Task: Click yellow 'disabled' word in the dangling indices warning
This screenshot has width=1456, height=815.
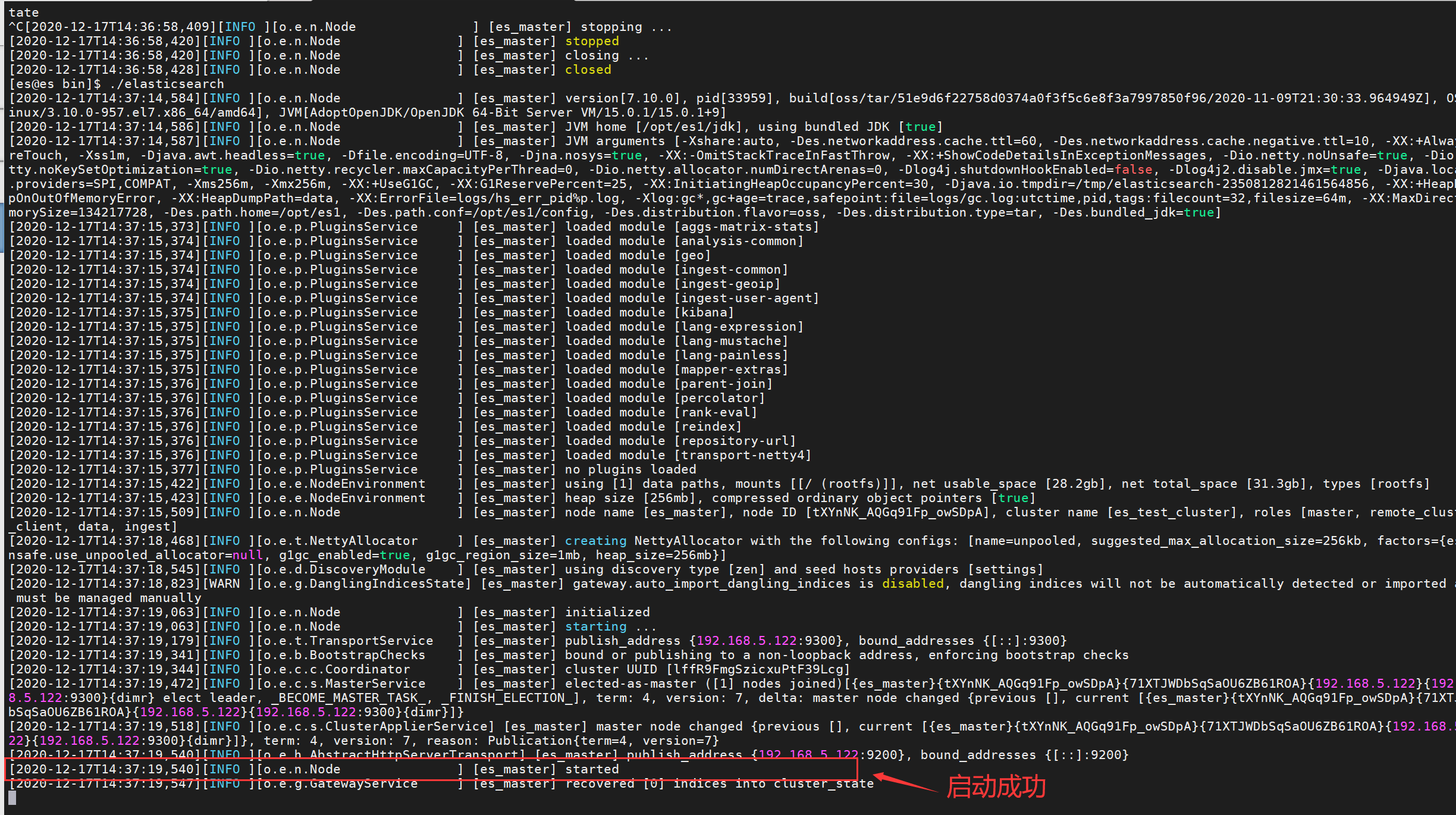Action: 913,584
